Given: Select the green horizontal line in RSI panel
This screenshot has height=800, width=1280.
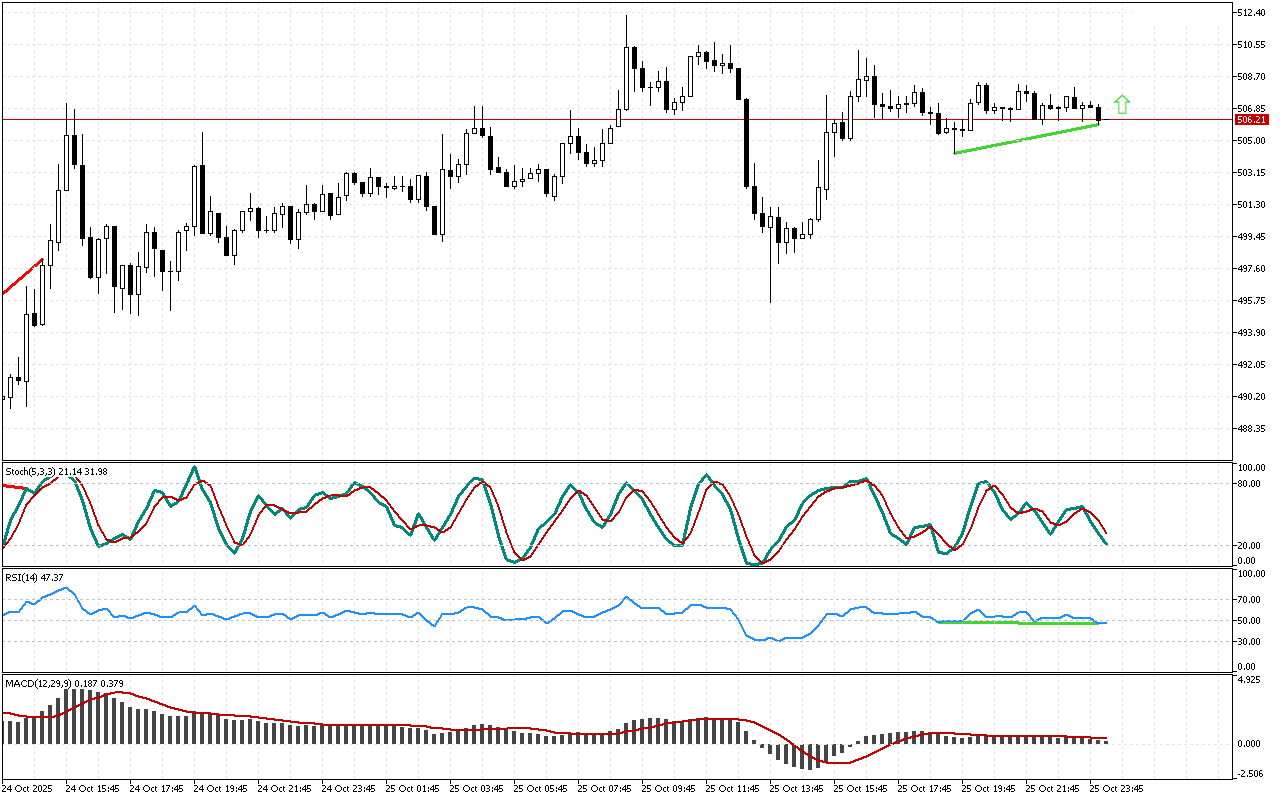Looking at the screenshot, I should click(x=1020, y=623).
